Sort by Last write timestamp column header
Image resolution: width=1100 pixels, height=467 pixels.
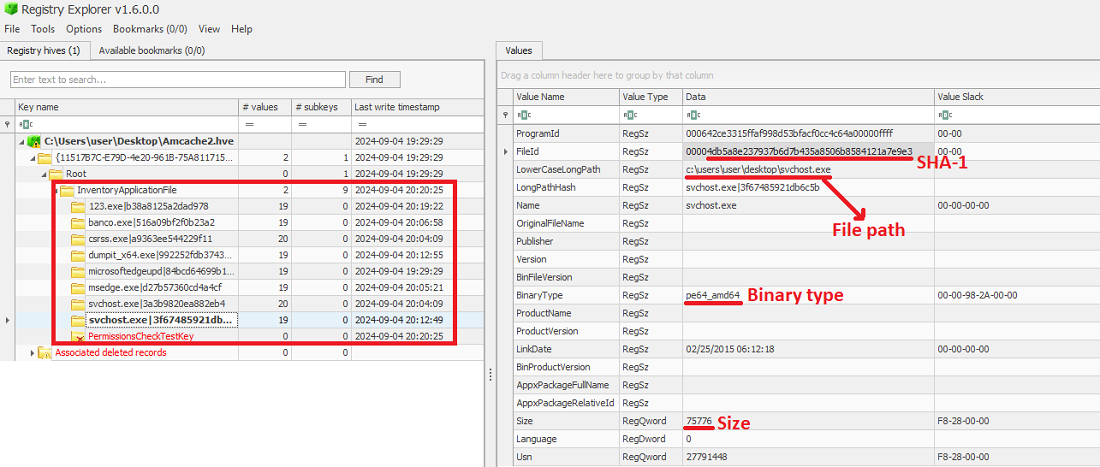(x=397, y=107)
